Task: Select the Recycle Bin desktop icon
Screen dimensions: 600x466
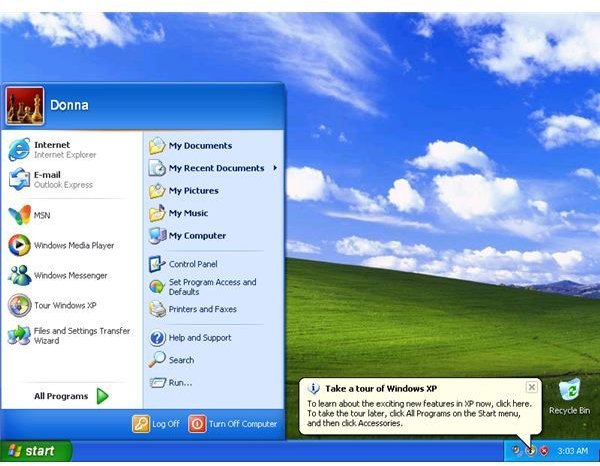Action: [569, 390]
